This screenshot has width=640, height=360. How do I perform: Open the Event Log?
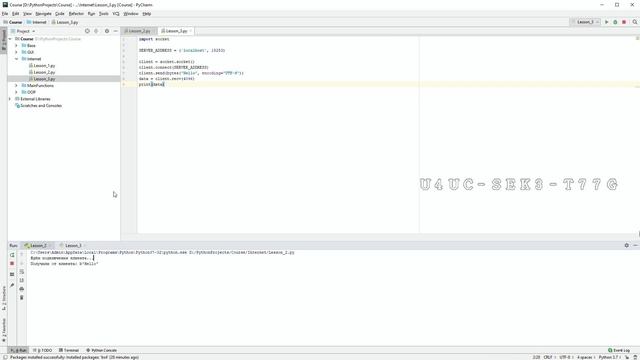pyautogui.click(x=619, y=350)
